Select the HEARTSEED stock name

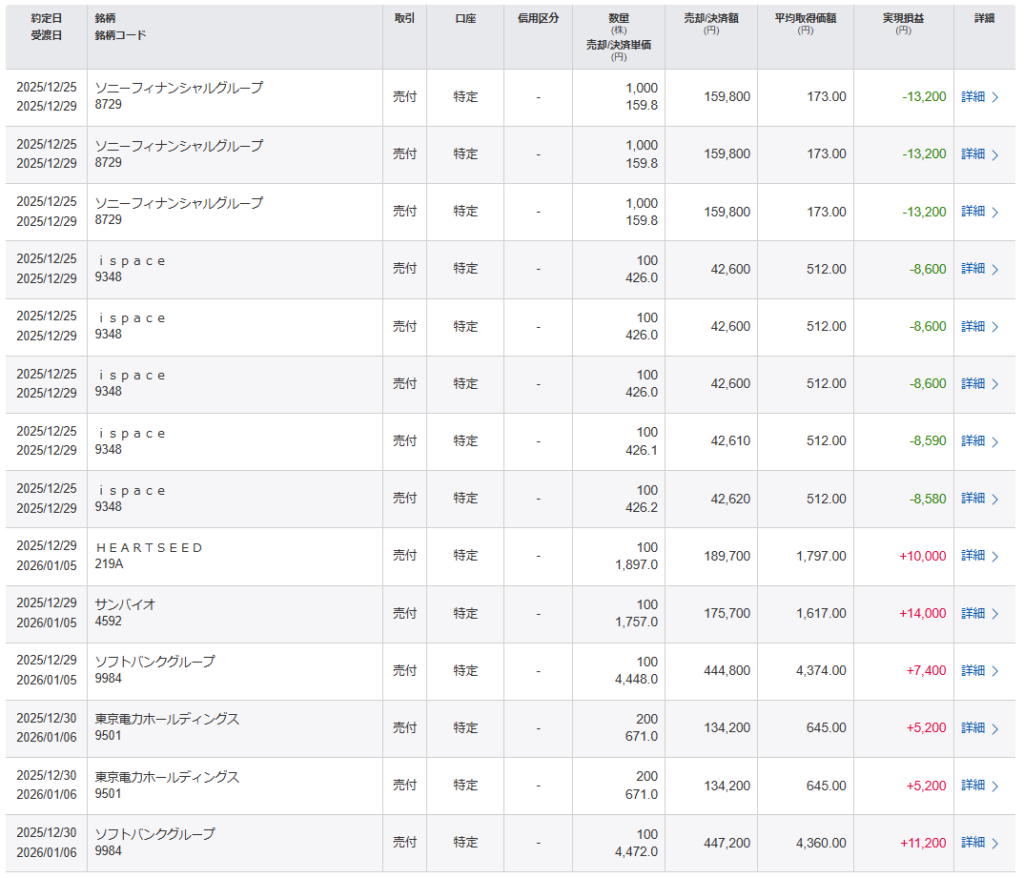pyautogui.click(x=149, y=548)
